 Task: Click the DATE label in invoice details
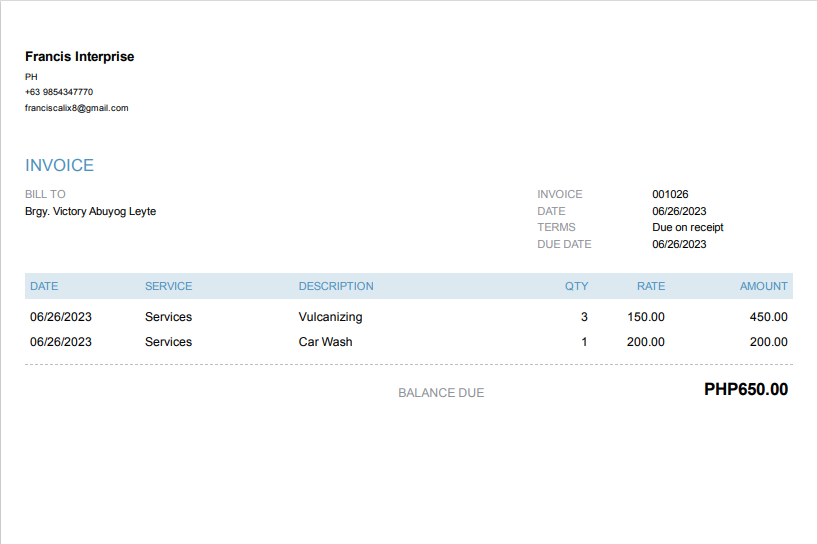point(551,211)
